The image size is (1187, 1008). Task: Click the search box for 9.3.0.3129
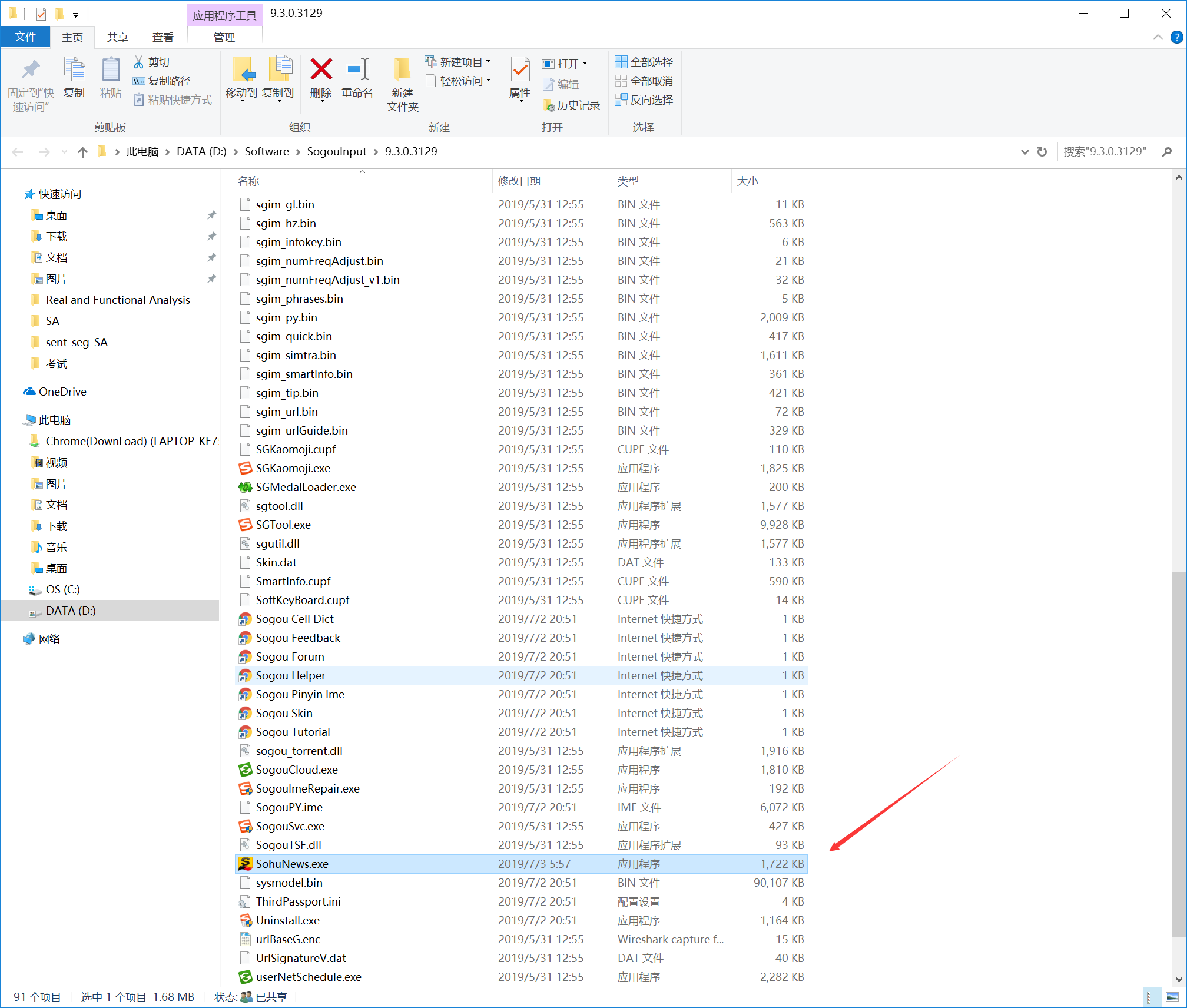click(x=1107, y=152)
